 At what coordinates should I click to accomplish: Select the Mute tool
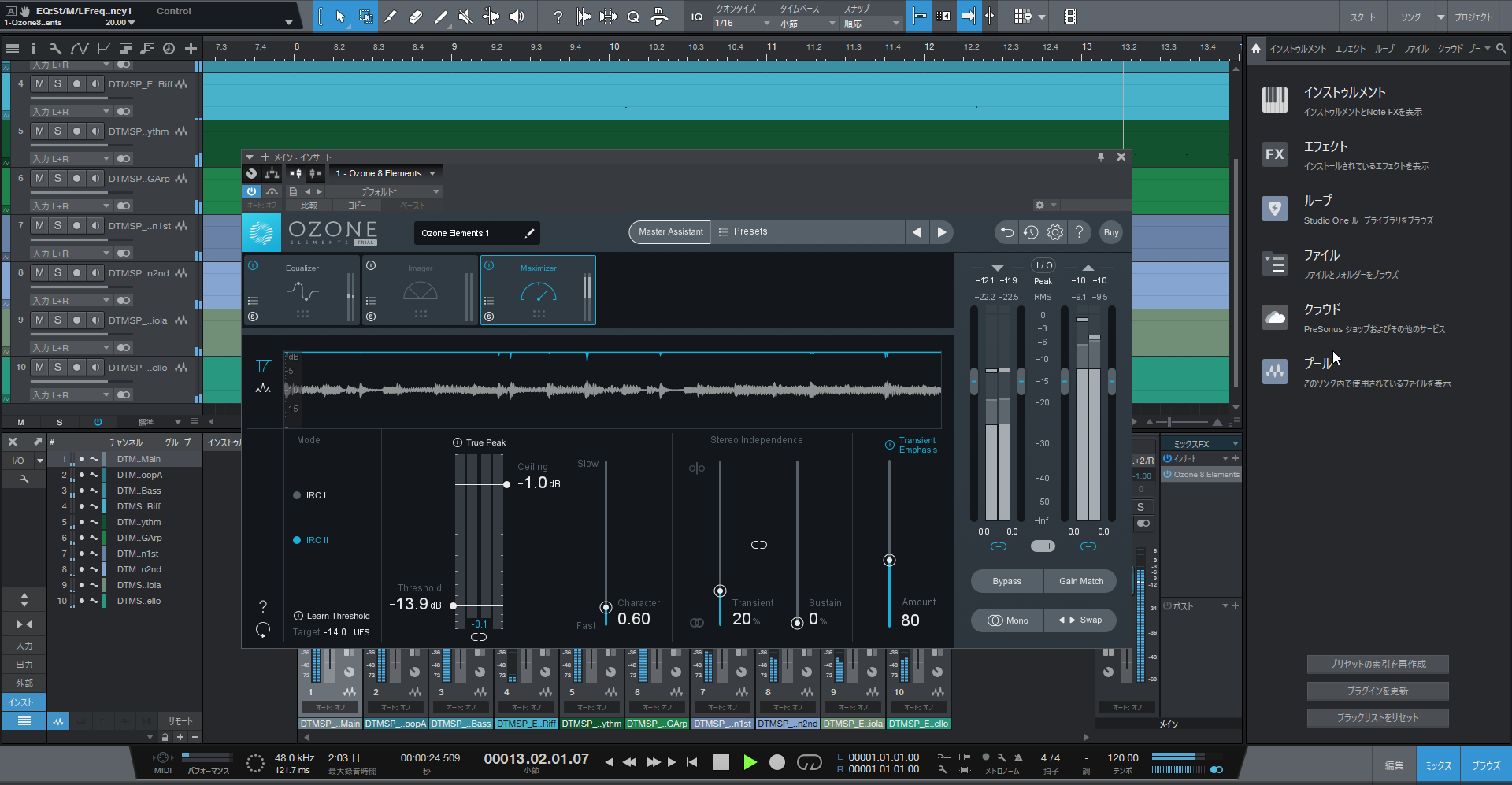click(465, 17)
